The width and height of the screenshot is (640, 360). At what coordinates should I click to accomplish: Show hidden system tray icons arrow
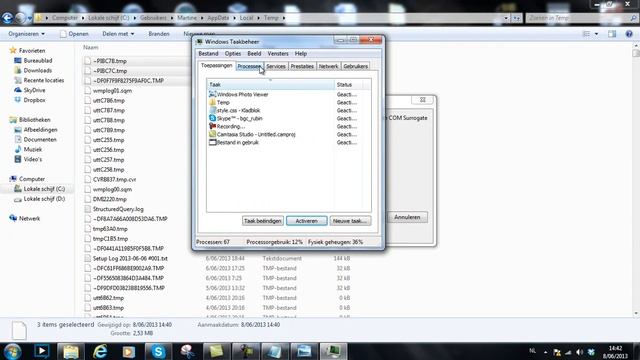coord(546,352)
